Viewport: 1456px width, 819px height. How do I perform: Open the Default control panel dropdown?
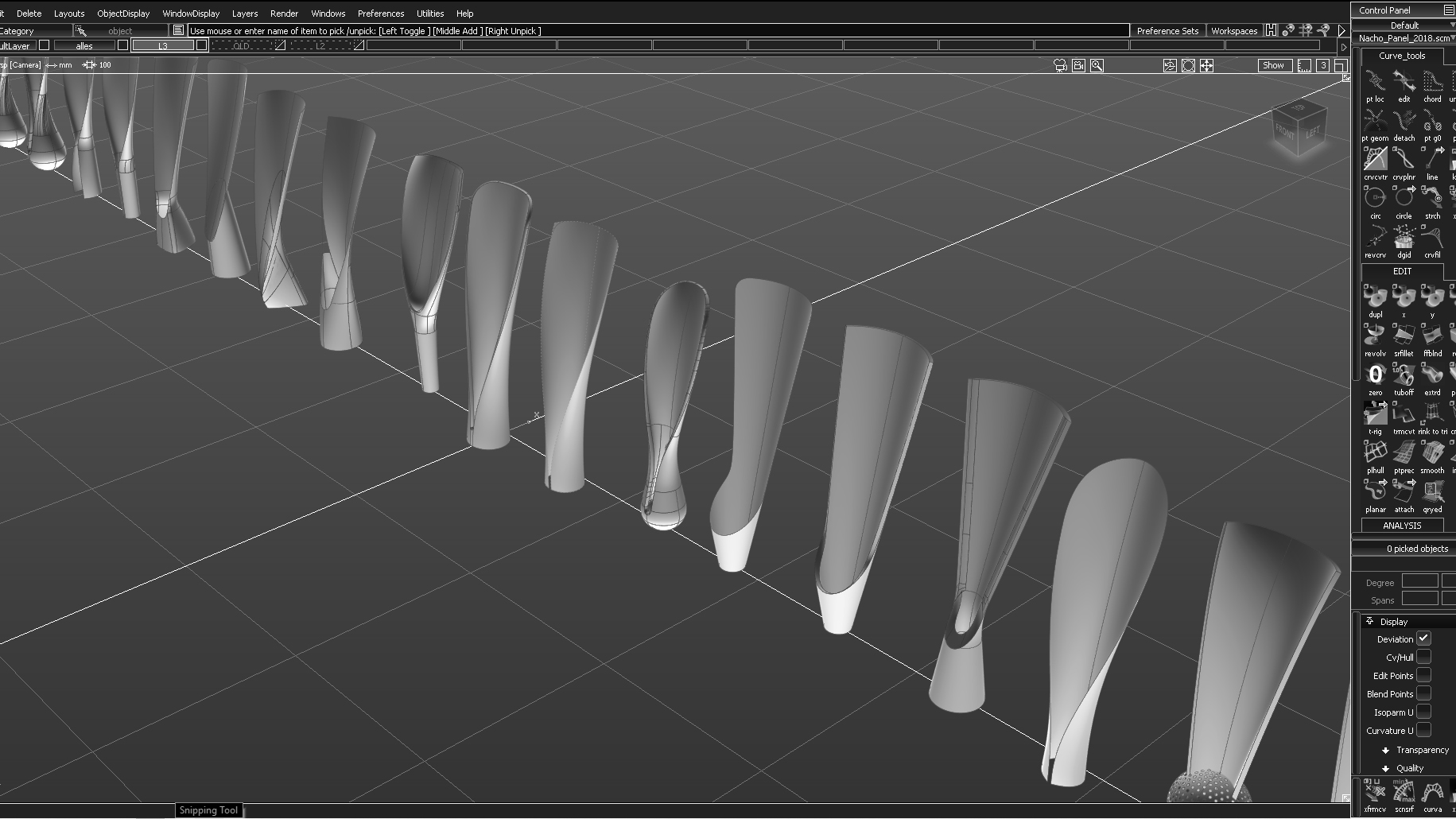coord(1404,25)
